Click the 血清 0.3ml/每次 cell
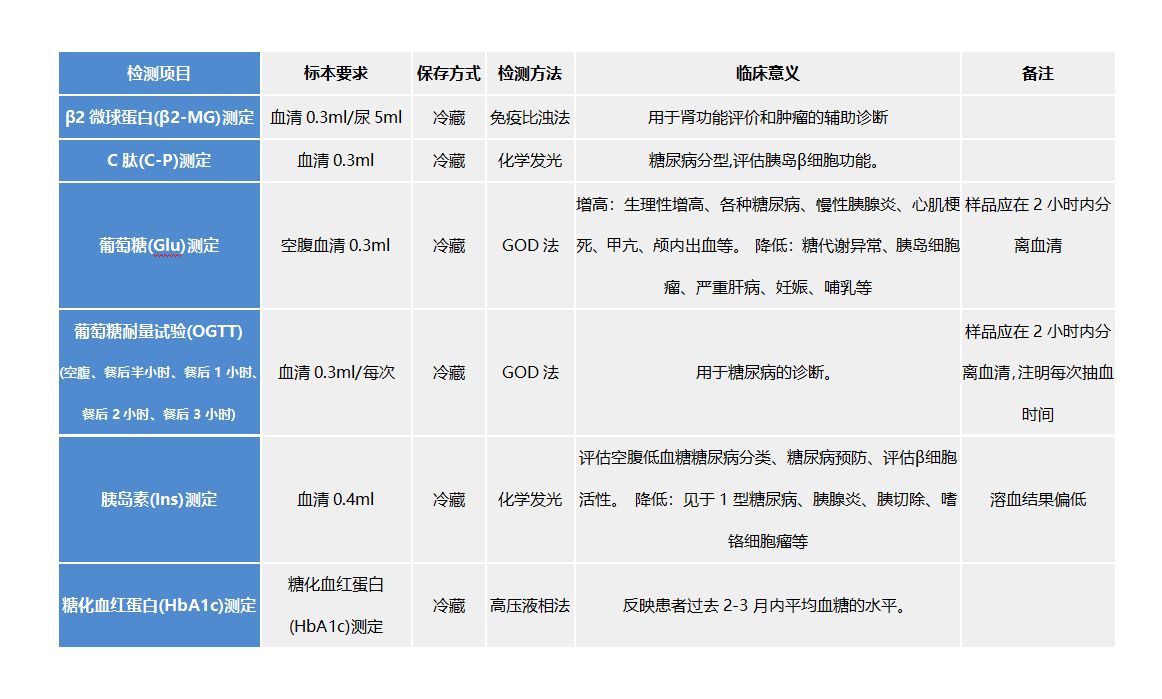 pos(336,372)
